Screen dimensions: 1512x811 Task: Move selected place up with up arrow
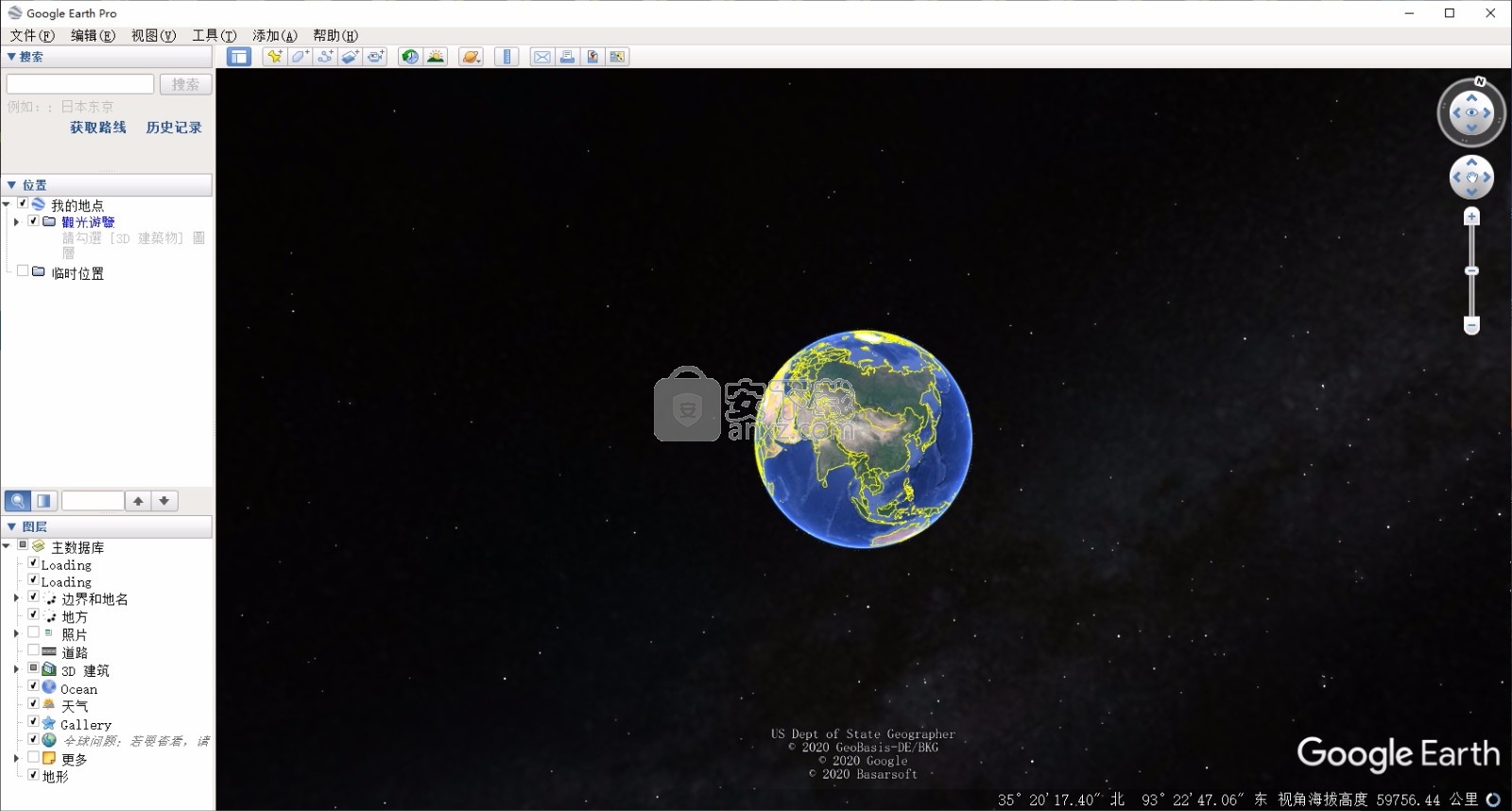(x=138, y=501)
